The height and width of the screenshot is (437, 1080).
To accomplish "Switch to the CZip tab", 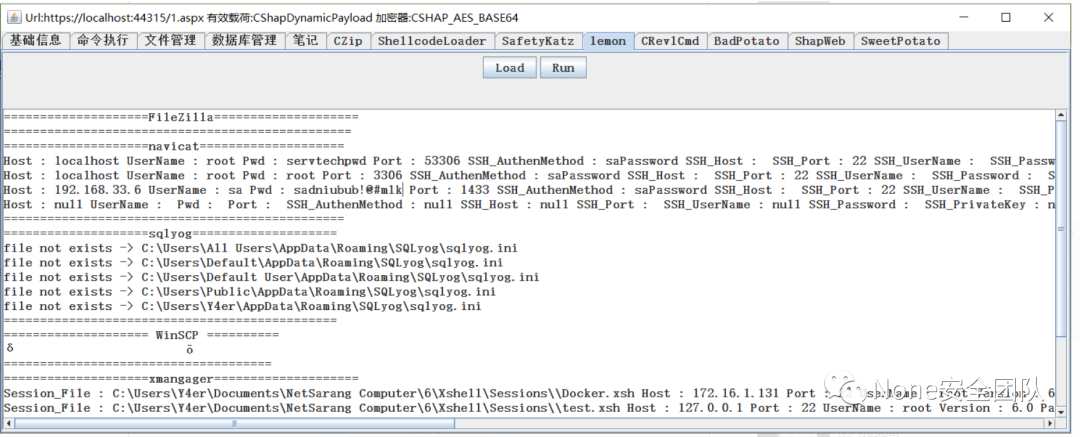I will tap(348, 41).
